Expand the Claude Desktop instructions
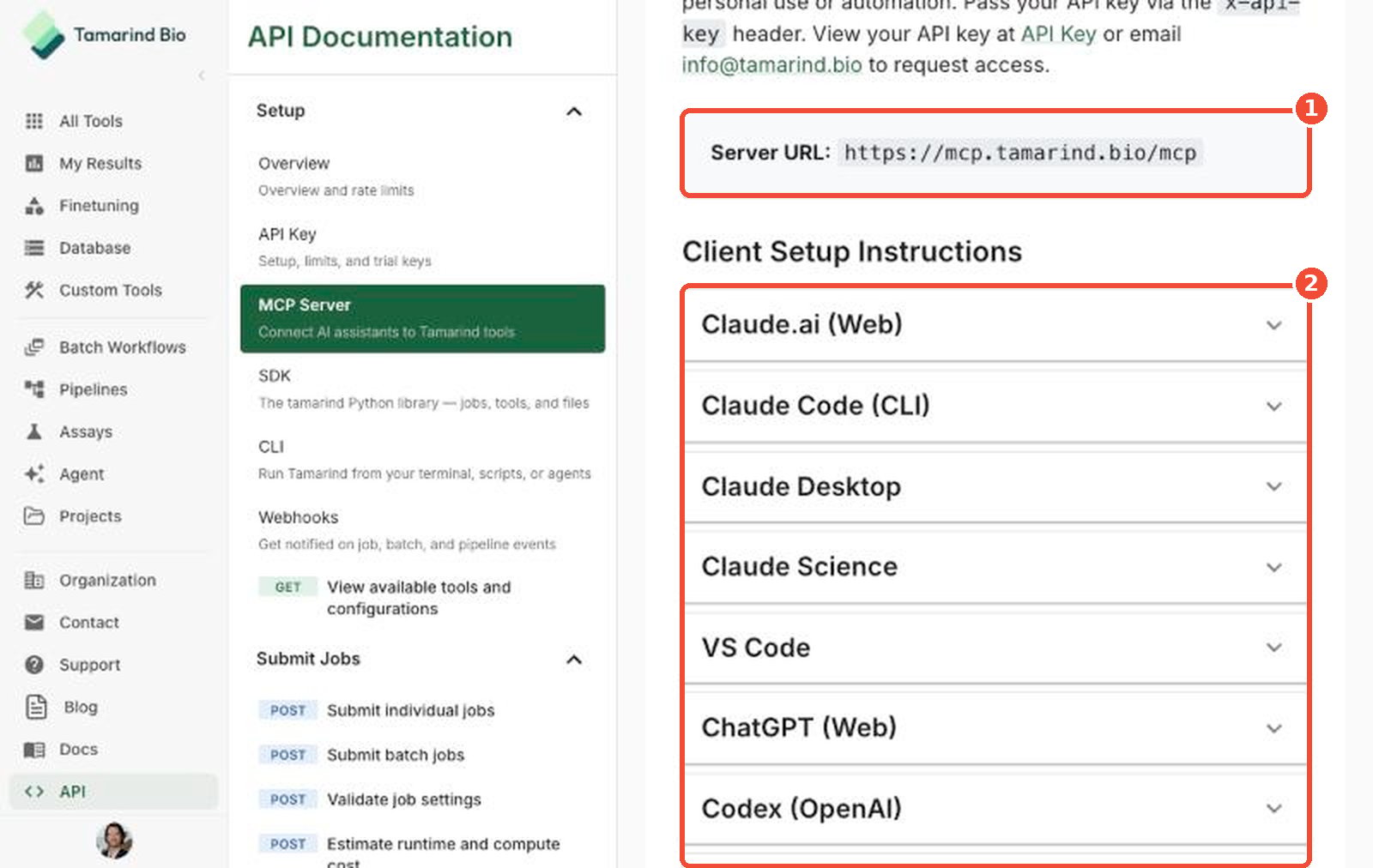1373x868 pixels. 995,486
